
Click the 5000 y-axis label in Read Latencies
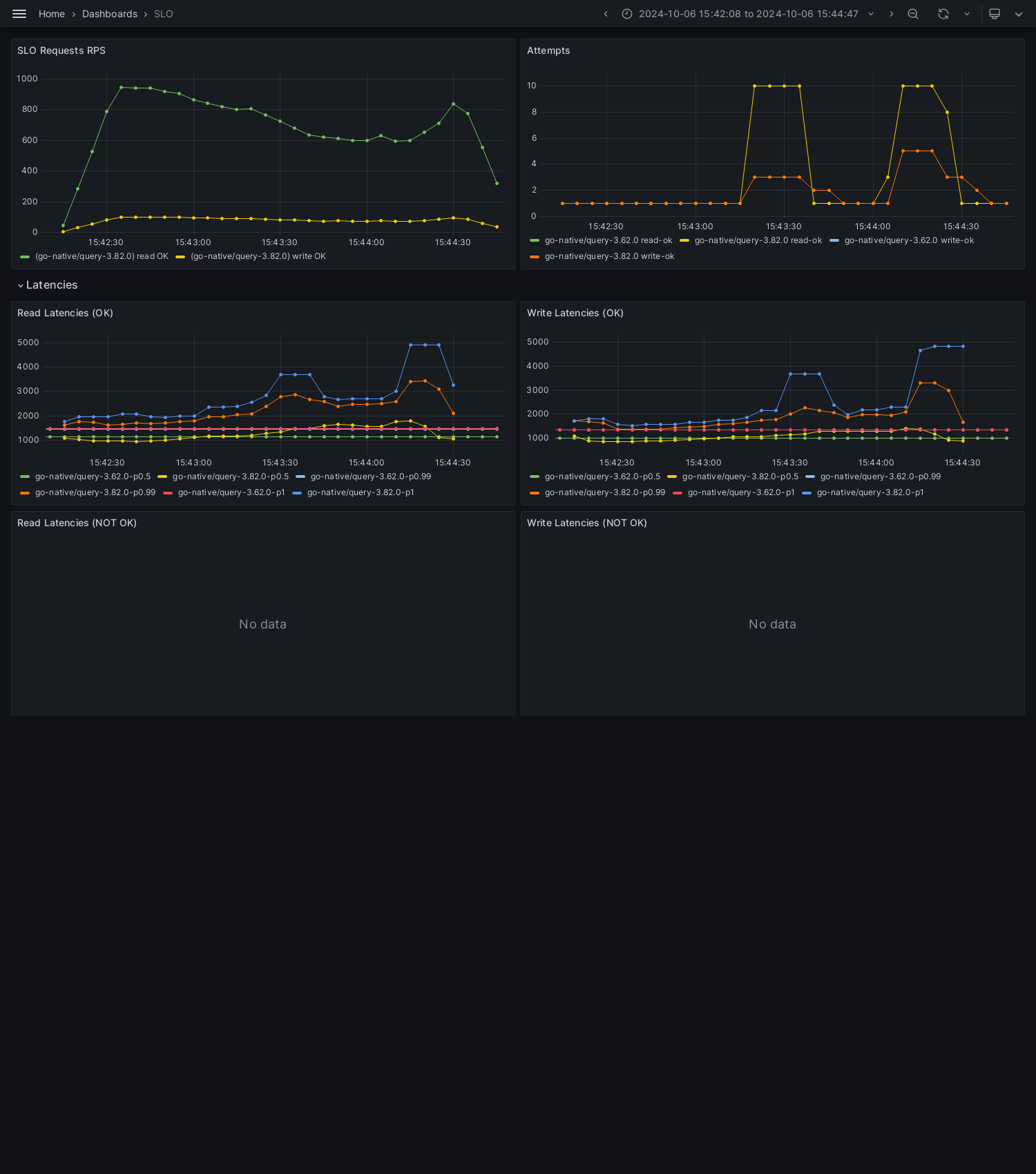[28, 343]
